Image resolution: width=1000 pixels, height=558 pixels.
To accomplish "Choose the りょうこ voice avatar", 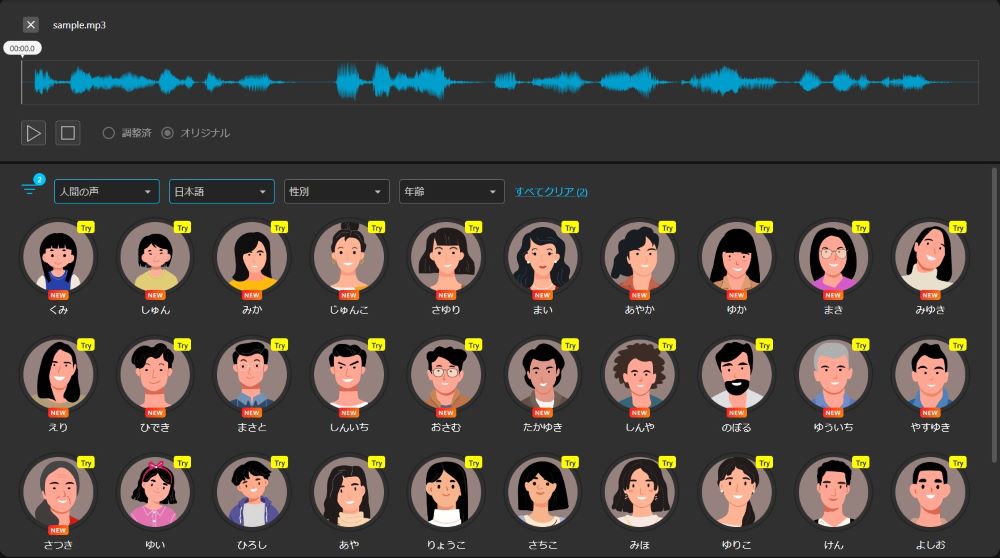I will click(446, 491).
